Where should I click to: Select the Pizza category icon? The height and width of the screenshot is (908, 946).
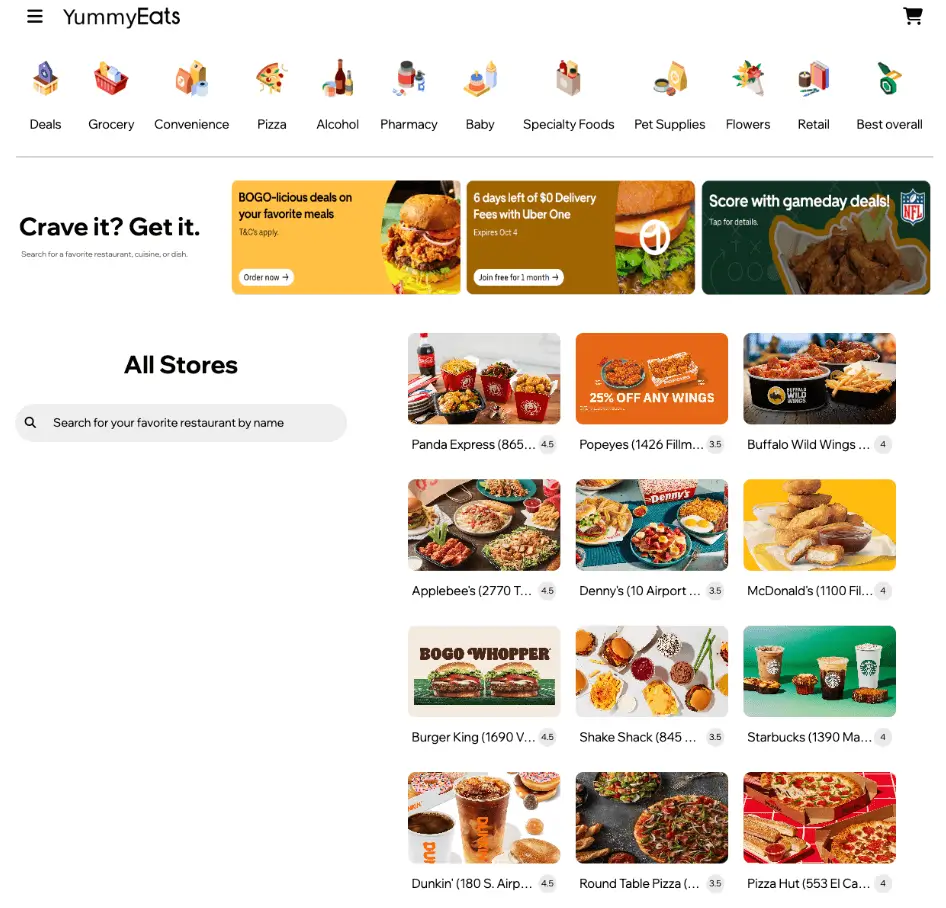pyautogui.click(x=271, y=78)
